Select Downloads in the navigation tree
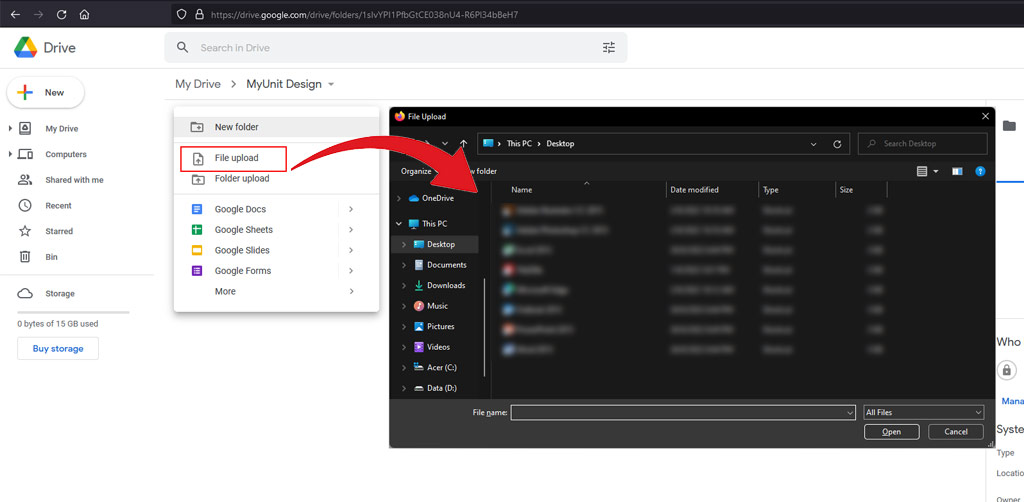1024x502 pixels. [446, 285]
